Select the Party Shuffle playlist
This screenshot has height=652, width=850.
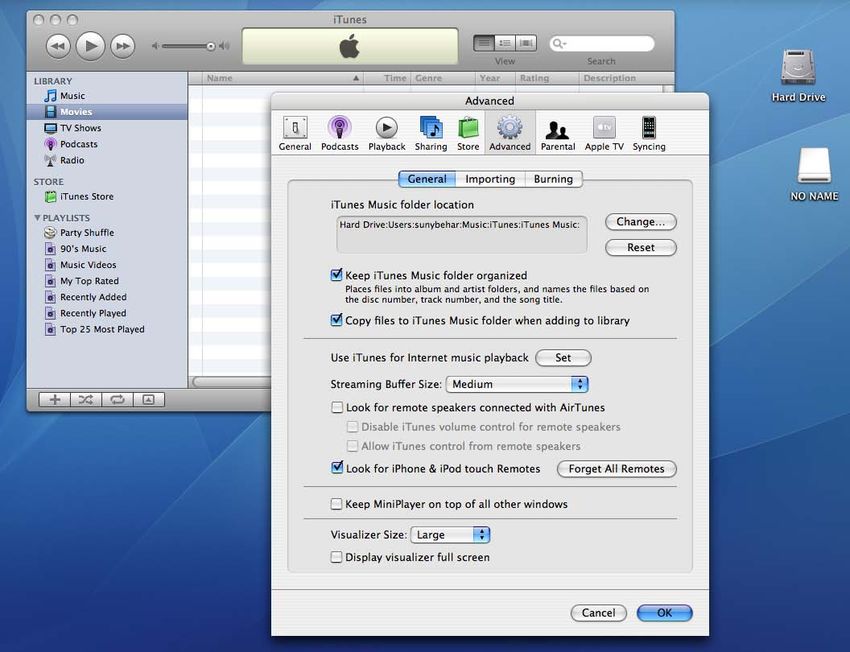click(87, 233)
